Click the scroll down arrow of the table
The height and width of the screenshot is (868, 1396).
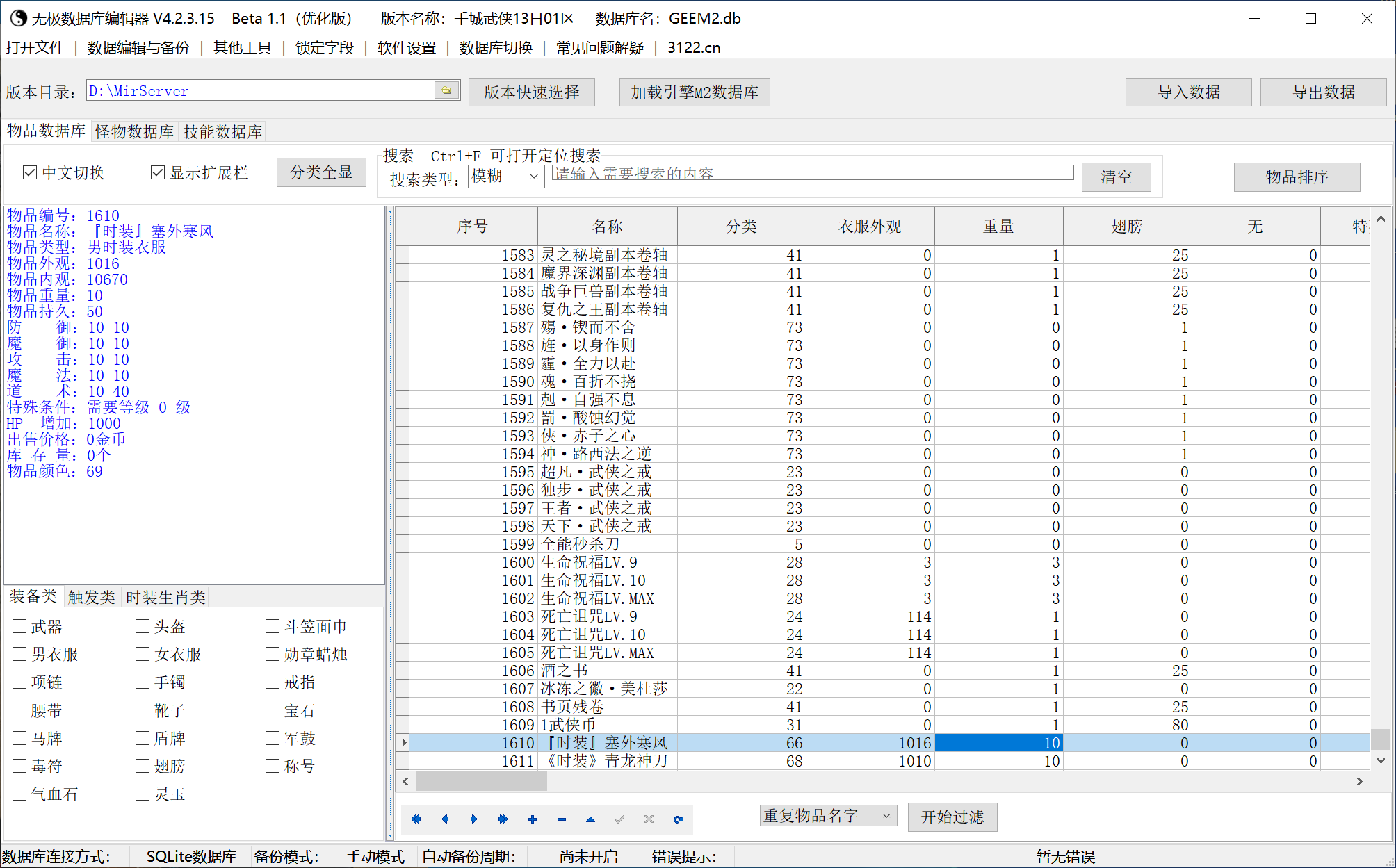1381,761
